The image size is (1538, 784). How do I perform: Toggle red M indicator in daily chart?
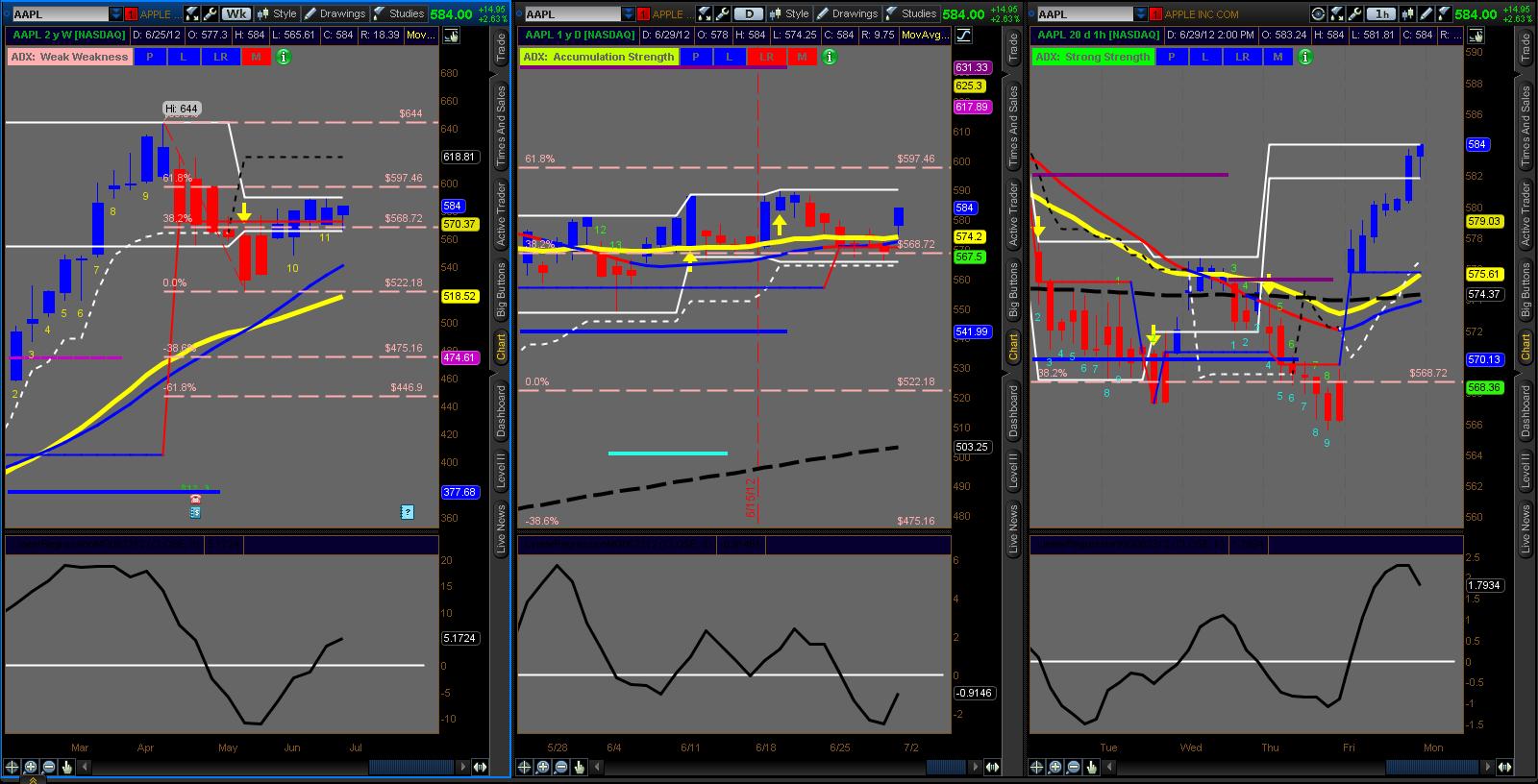[802, 57]
